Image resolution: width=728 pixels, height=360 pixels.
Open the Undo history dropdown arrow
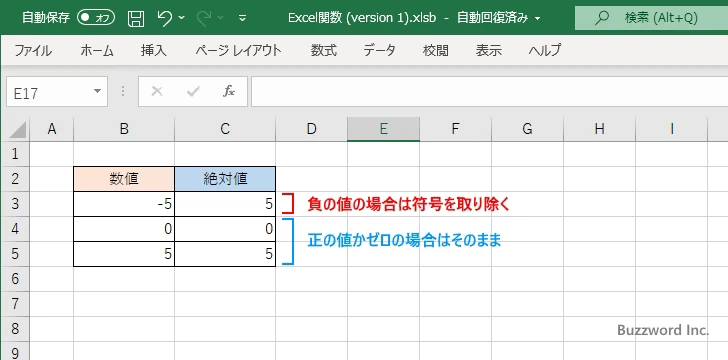tap(182, 18)
